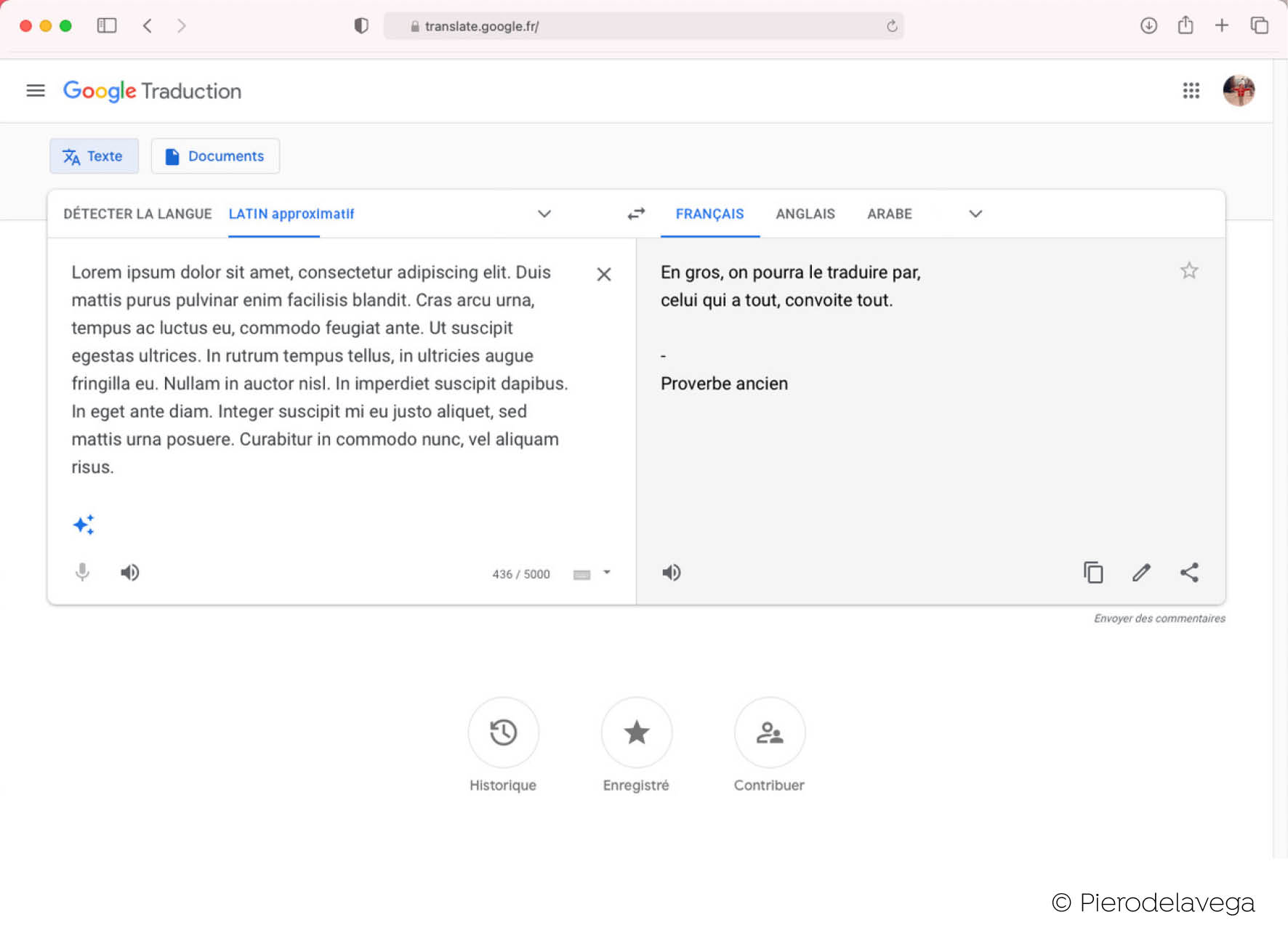
Task: Click the Google Traduction logo
Action: [x=152, y=91]
